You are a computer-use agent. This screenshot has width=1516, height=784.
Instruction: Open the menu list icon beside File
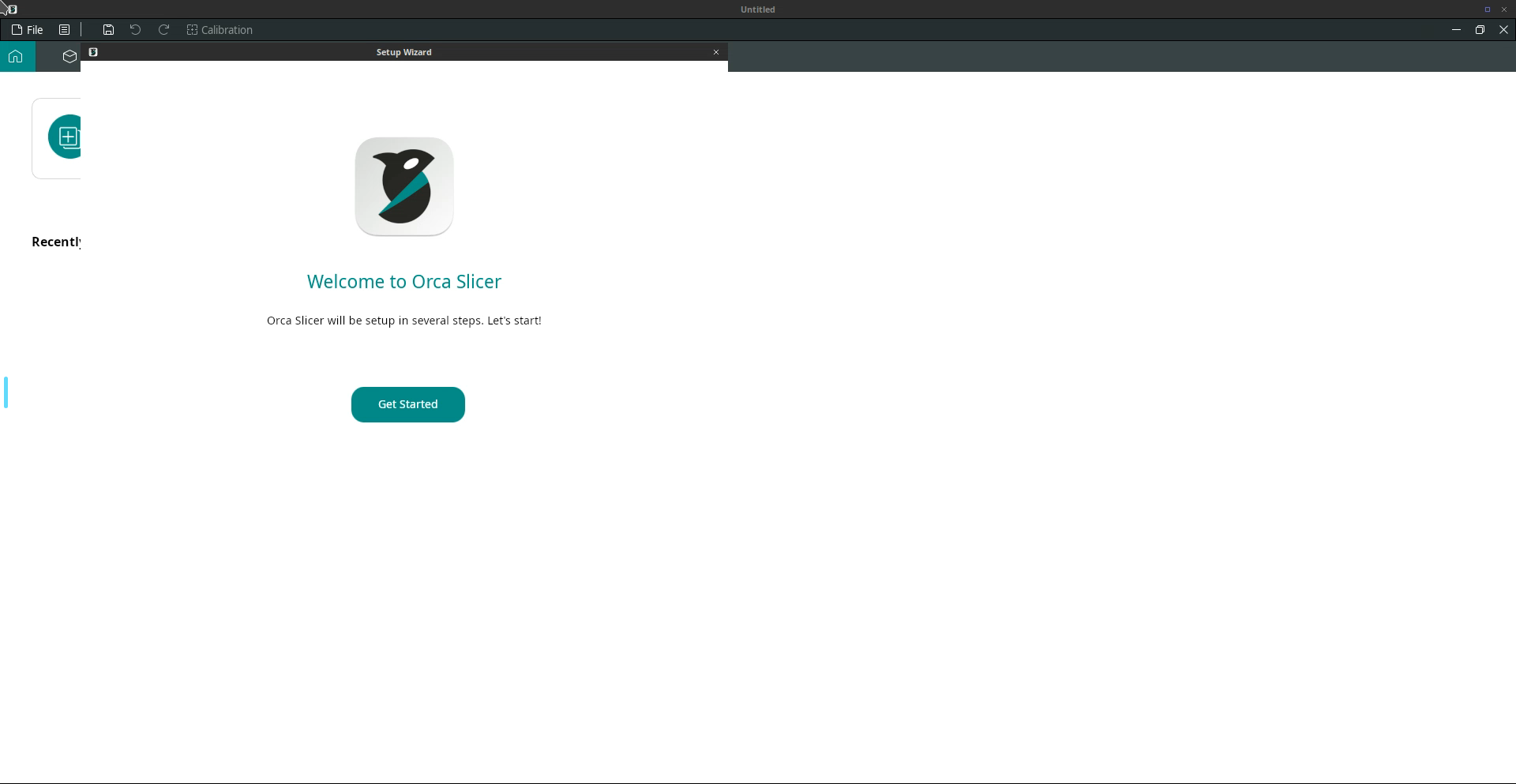click(65, 30)
